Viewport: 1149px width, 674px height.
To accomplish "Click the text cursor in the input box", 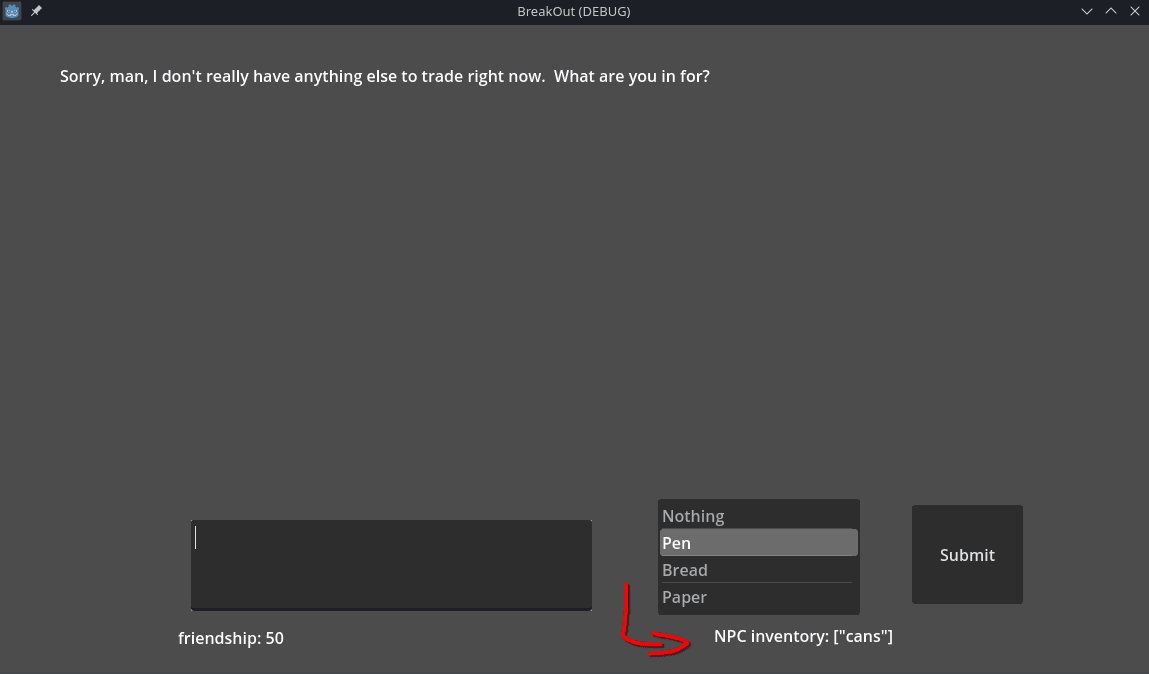I will click(x=196, y=538).
